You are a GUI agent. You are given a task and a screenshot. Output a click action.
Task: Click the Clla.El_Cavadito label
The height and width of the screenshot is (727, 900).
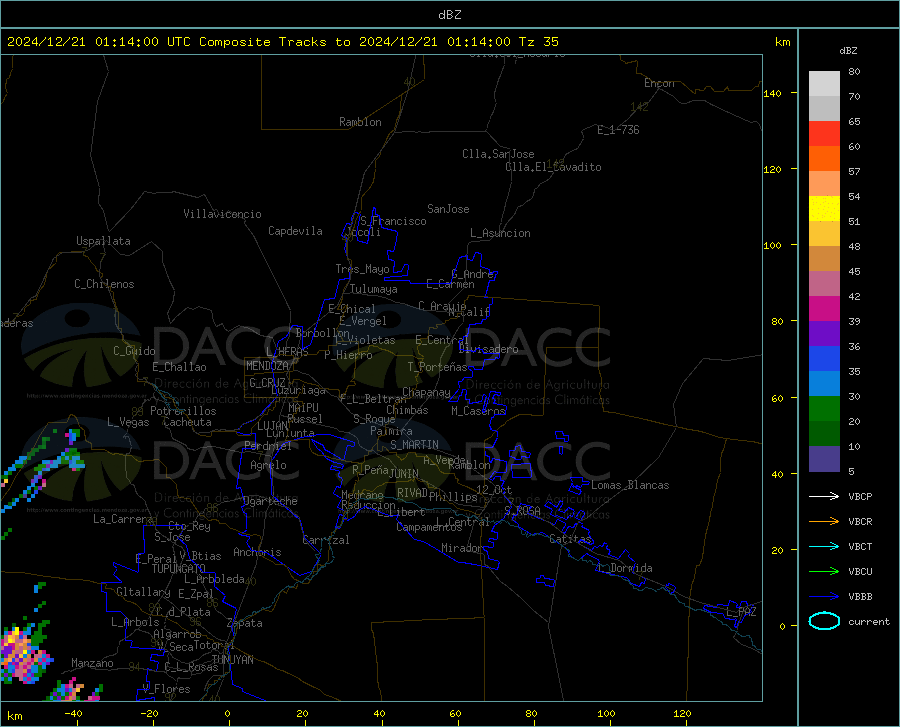click(x=553, y=167)
